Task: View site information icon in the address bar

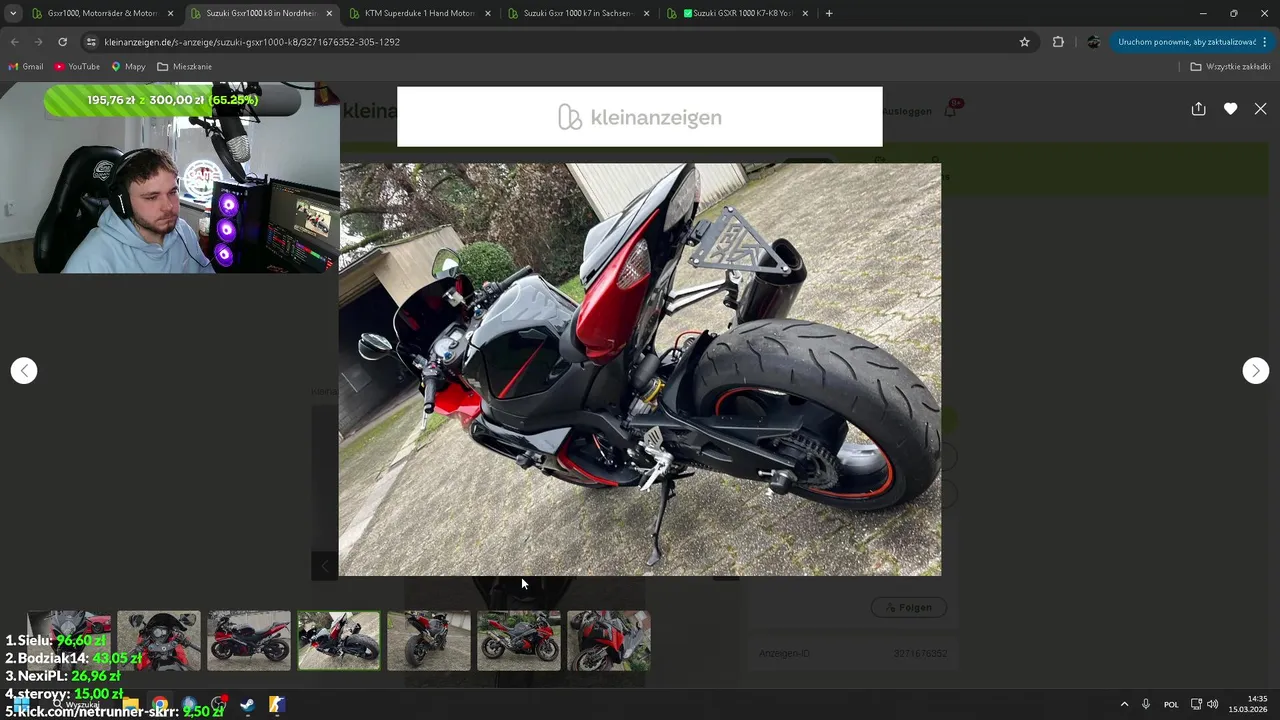Action: tap(91, 42)
